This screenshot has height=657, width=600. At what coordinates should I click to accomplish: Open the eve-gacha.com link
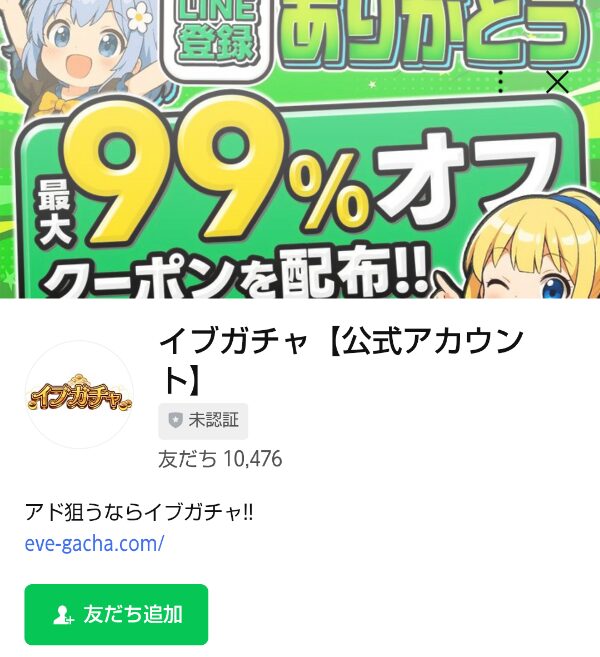coord(94,544)
